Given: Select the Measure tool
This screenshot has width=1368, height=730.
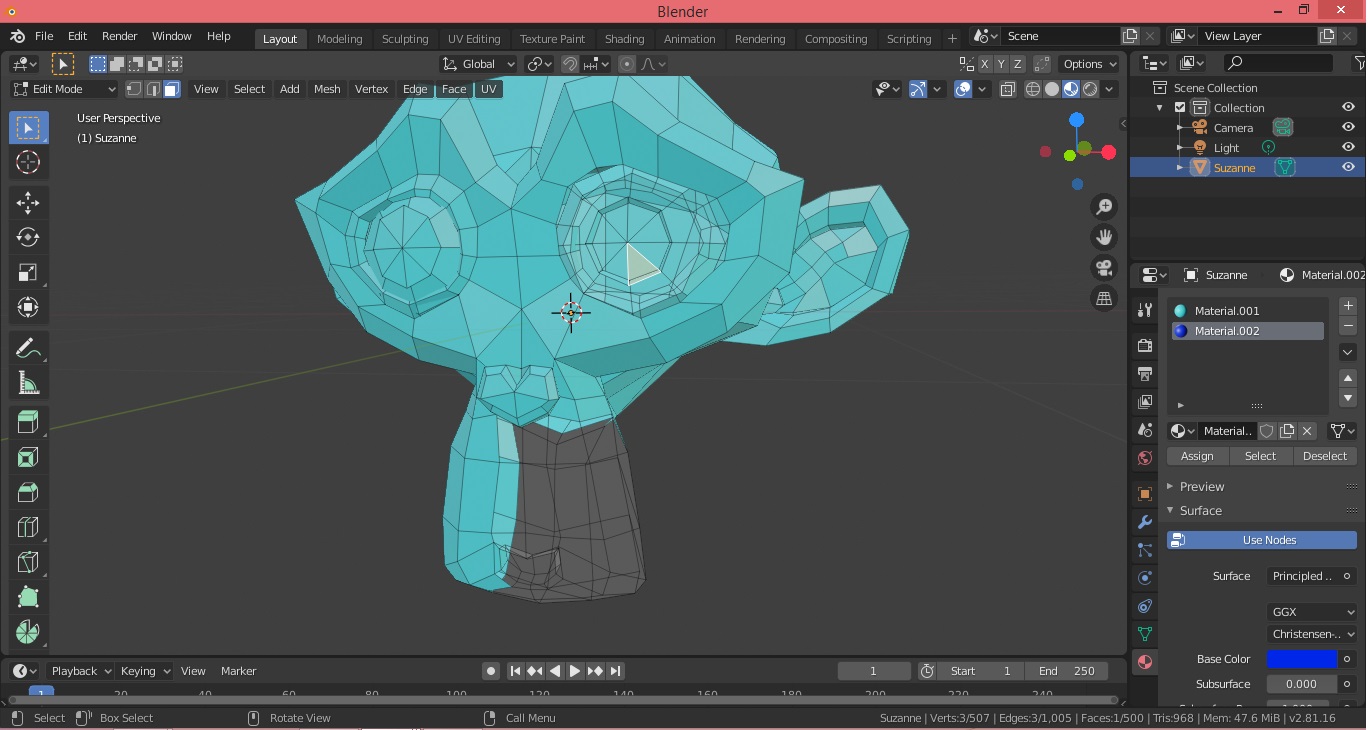Looking at the screenshot, I should coord(28,382).
